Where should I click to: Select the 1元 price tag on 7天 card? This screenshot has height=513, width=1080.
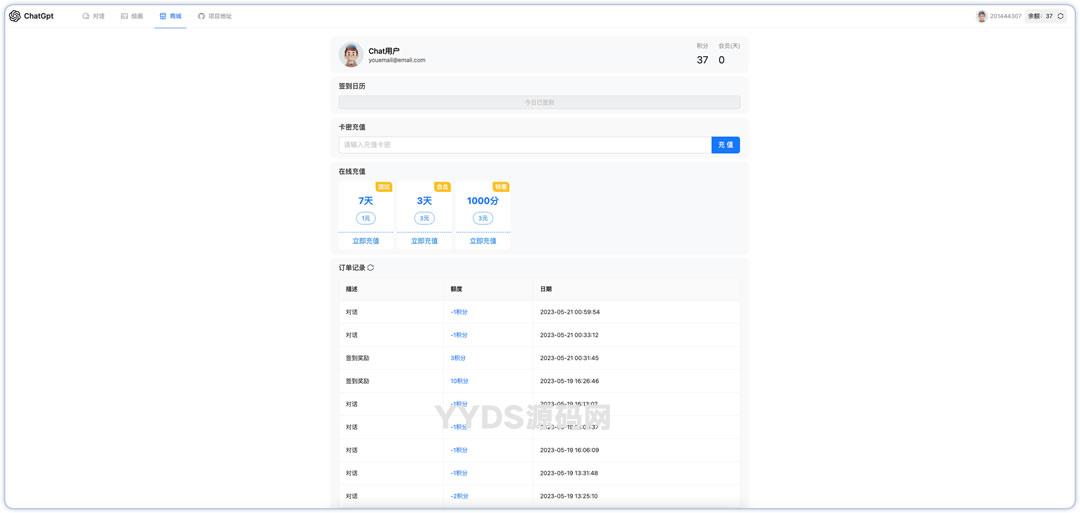pyautogui.click(x=366, y=218)
